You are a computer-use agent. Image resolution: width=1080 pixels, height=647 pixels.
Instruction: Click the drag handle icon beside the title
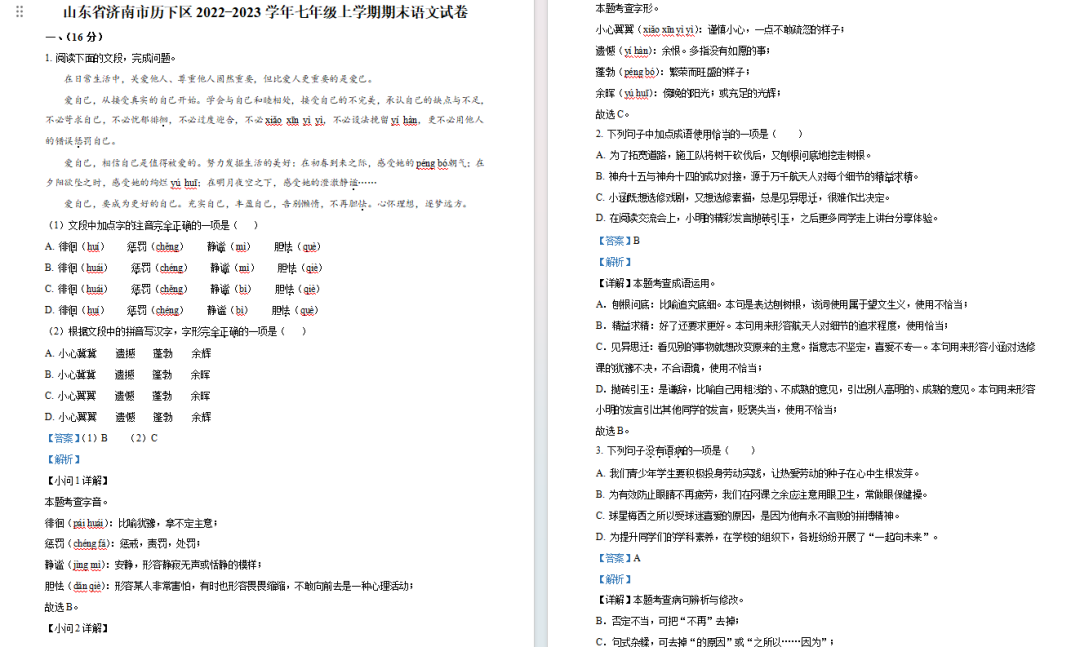coord(22,12)
